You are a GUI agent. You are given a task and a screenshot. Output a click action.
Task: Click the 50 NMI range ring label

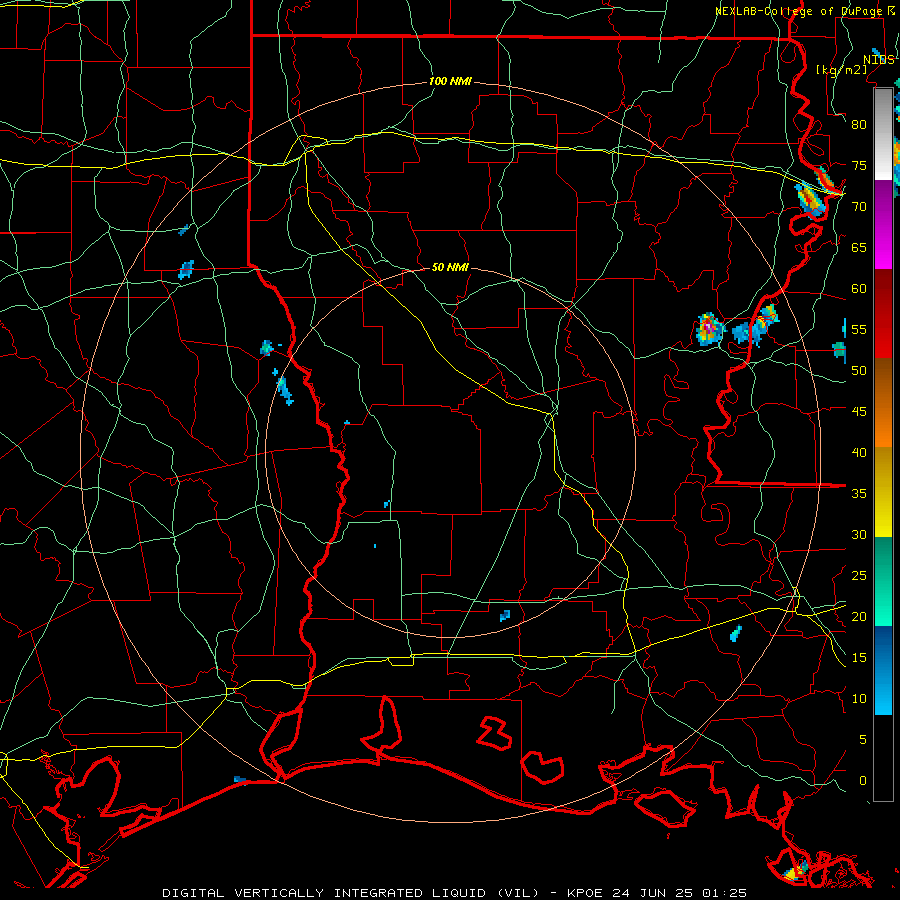tap(450, 267)
